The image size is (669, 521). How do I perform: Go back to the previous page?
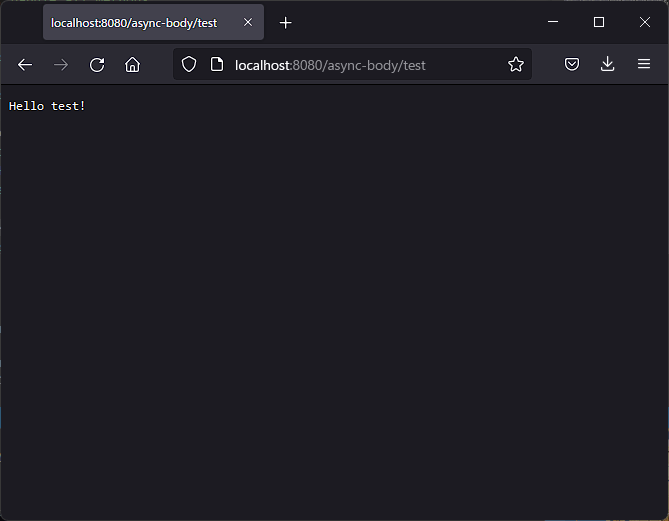(x=25, y=65)
